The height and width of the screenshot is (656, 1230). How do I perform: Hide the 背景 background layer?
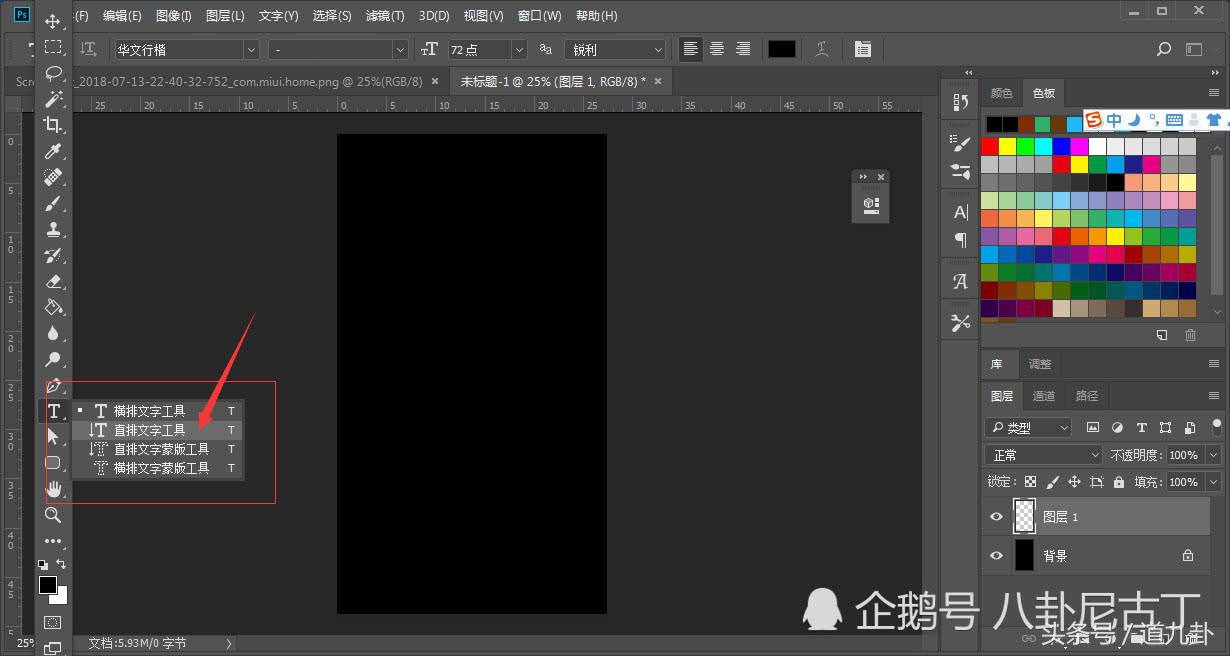coord(995,555)
